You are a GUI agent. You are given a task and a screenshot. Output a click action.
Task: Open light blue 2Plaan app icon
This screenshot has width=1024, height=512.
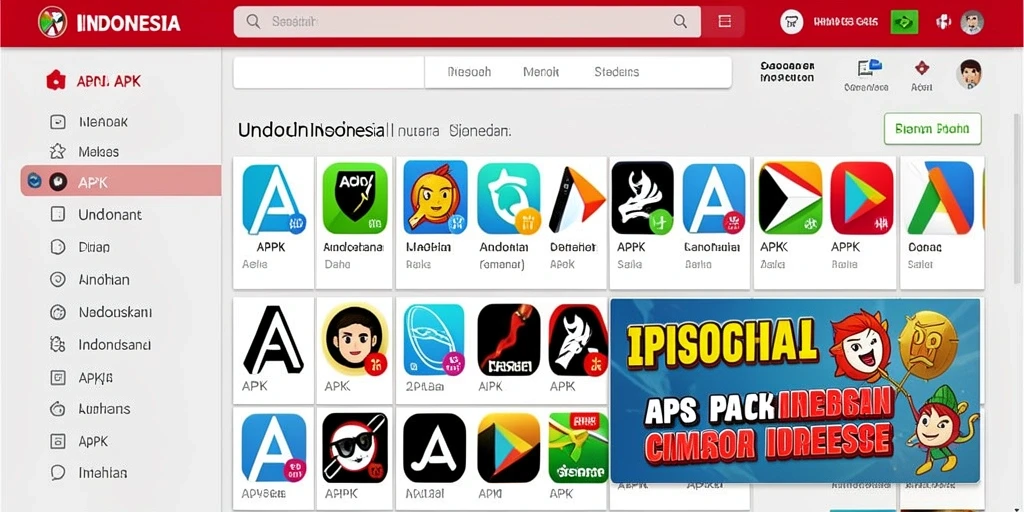pyautogui.click(x=434, y=340)
